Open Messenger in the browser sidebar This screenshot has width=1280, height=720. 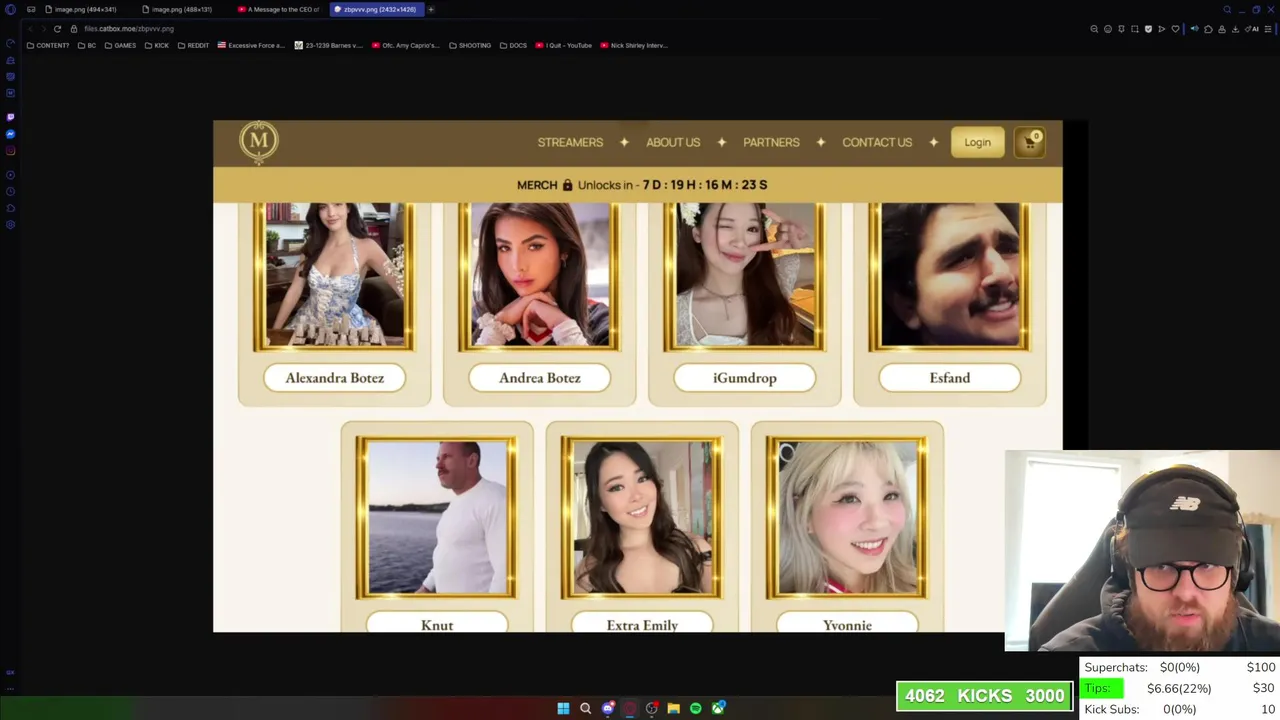pyautogui.click(x=10, y=134)
